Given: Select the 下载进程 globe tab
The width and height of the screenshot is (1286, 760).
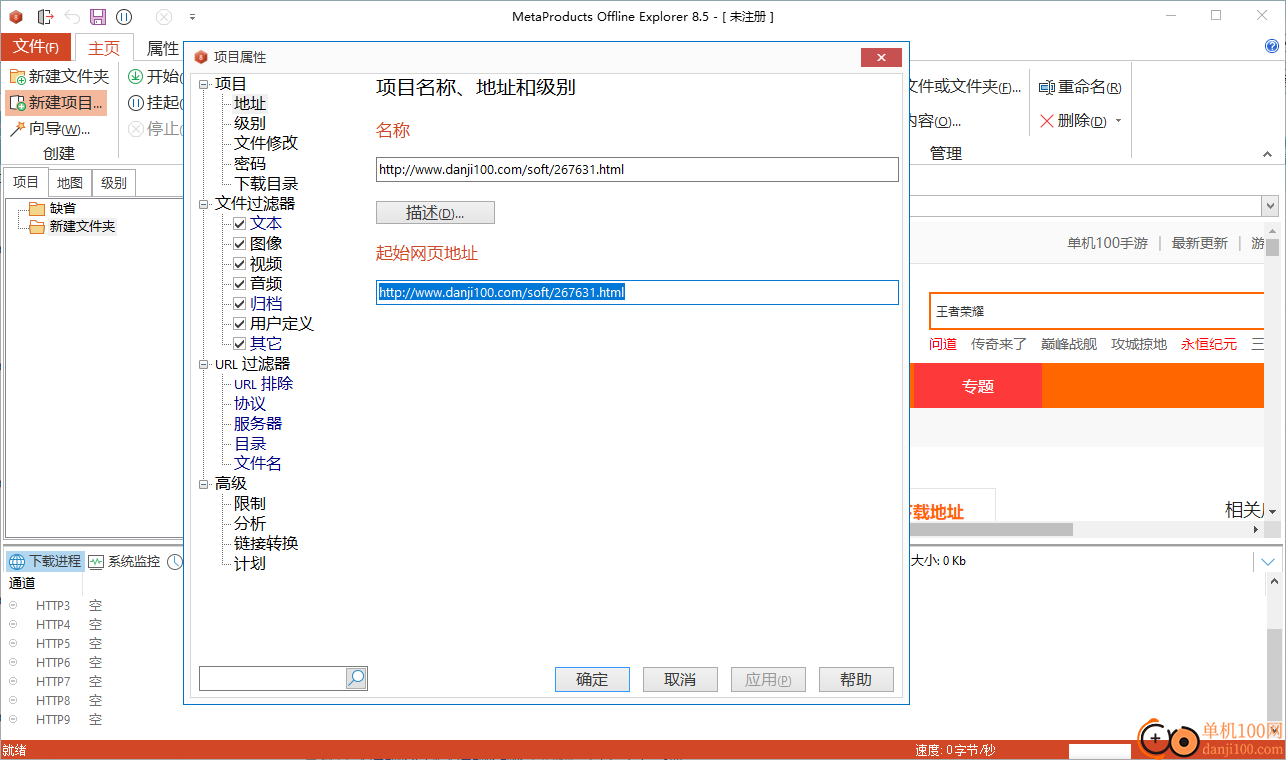Looking at the screenshot, I should (x=45, y=561).
